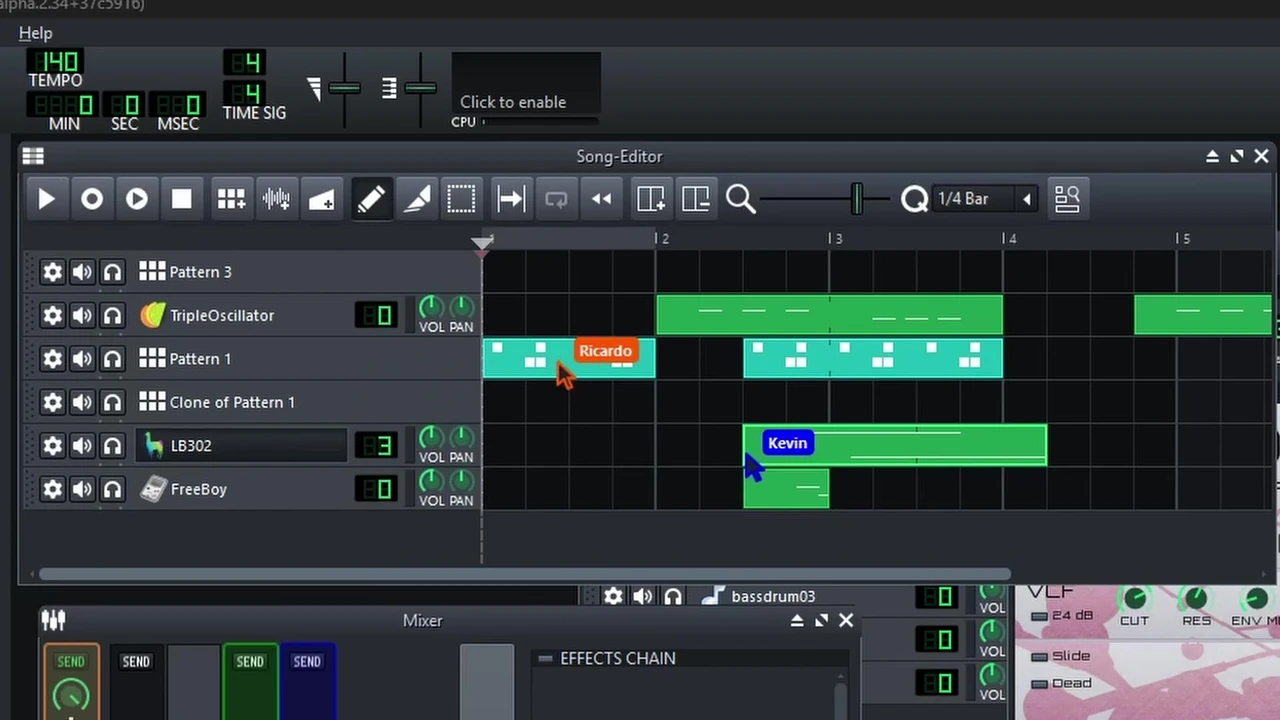Start song playback with the Play button
This screenshot has width=1280, height=720.
pyautogui.click(x=46, y=199)
